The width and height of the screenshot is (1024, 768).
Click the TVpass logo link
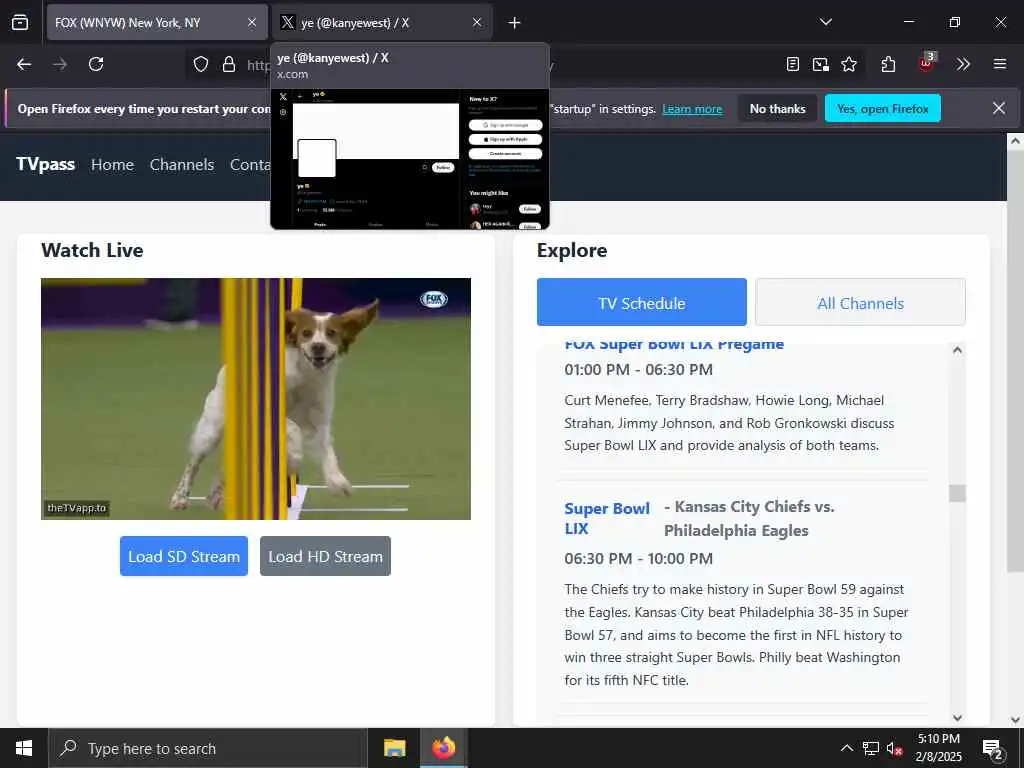(46, 164)
